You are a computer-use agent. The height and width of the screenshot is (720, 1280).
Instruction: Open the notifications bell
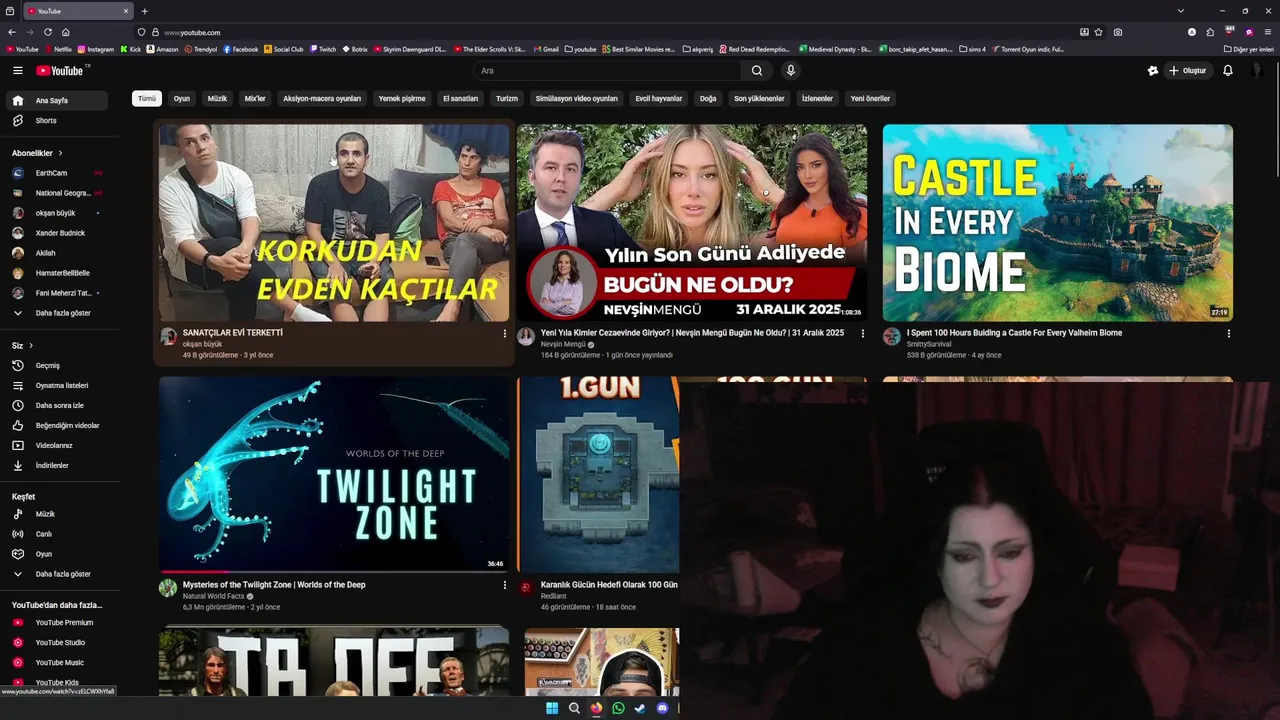1228,70
